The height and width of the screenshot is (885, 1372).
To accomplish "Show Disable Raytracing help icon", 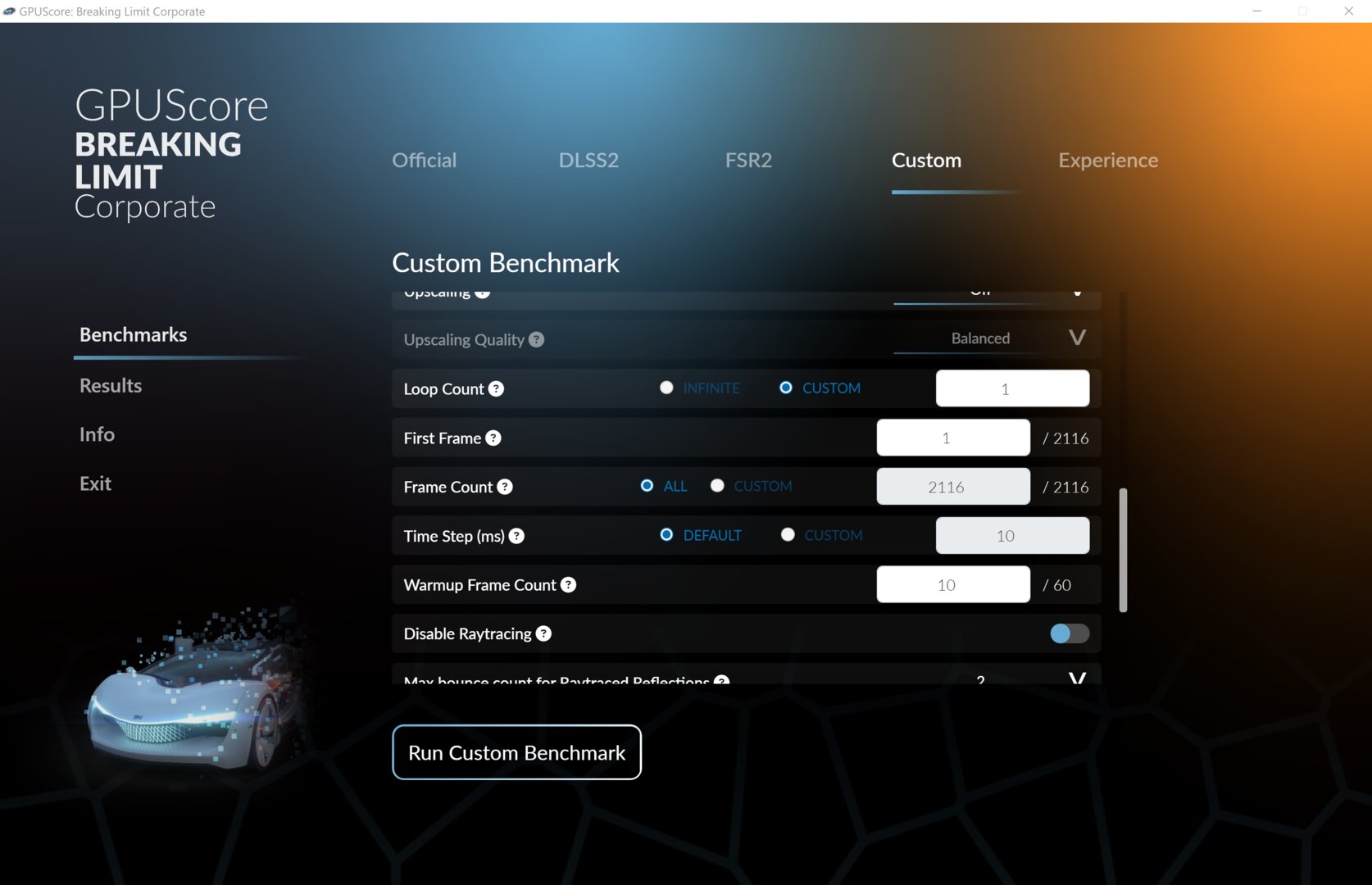I will (x=543, y=633).
